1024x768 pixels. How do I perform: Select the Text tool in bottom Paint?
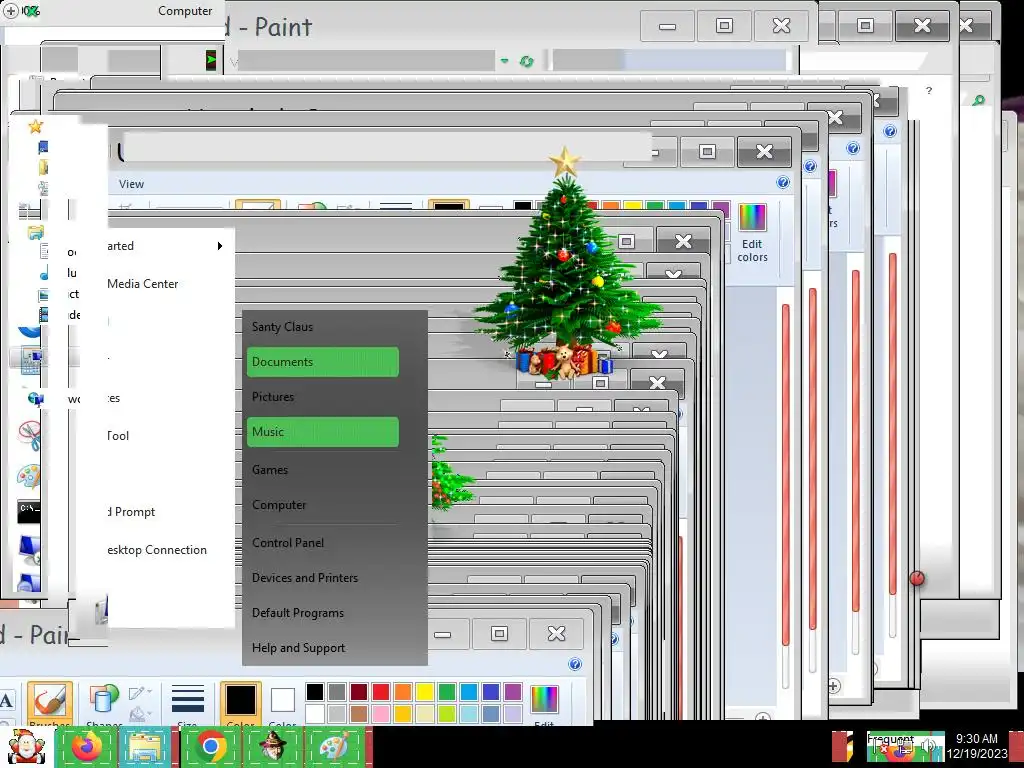pos(7,701)
